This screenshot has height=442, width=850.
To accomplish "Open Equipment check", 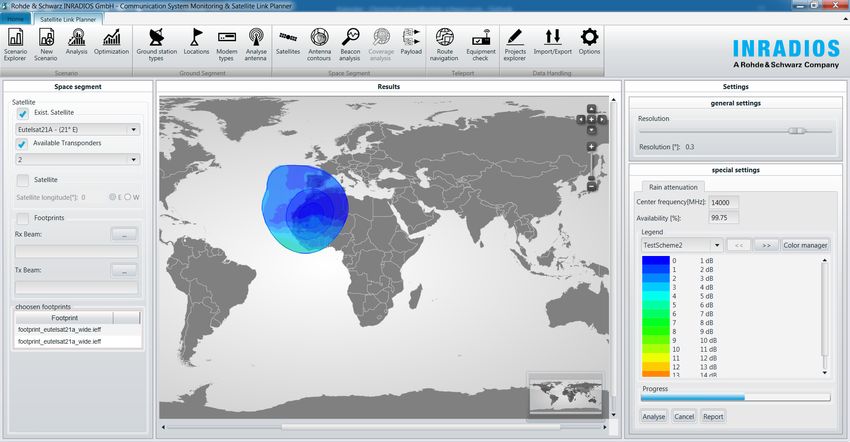I will point(480,44).
